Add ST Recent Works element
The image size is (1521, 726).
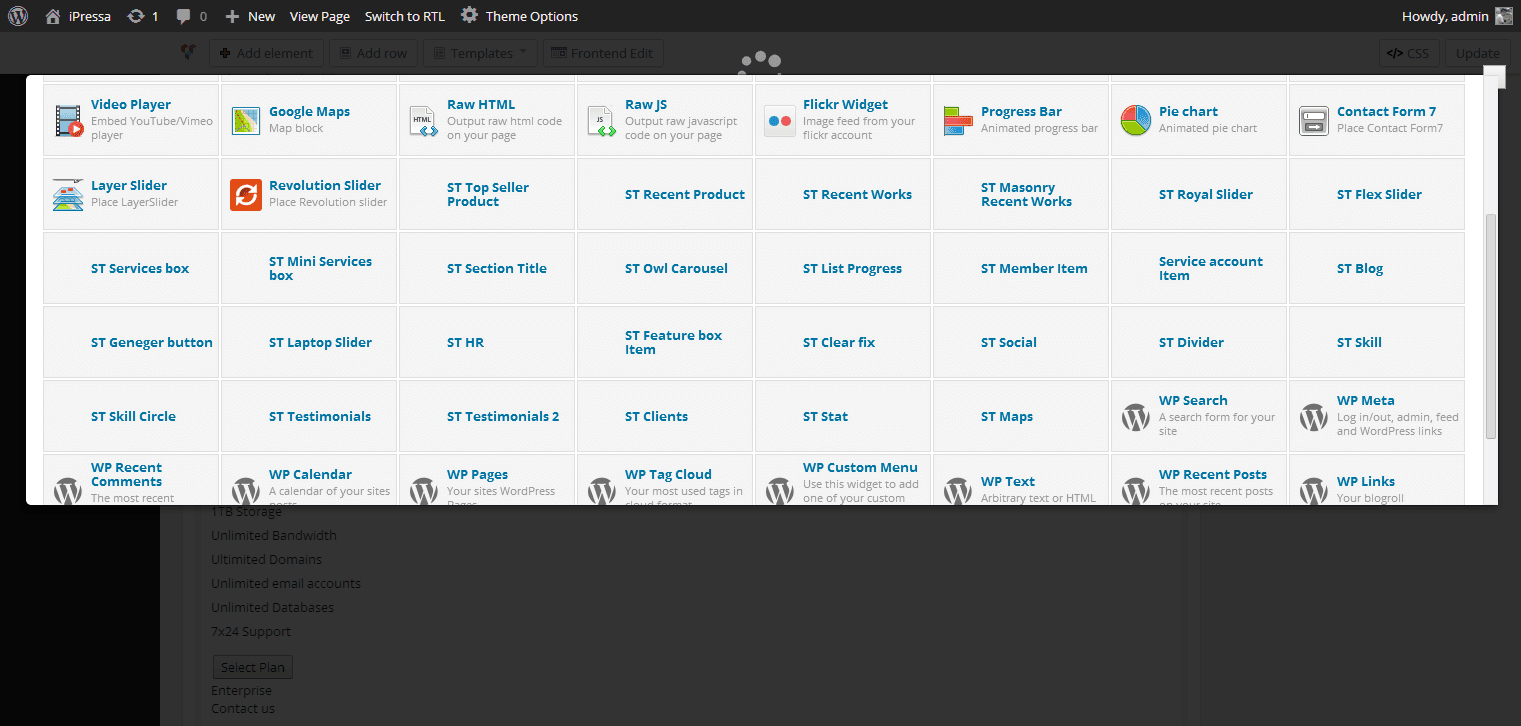843,195
